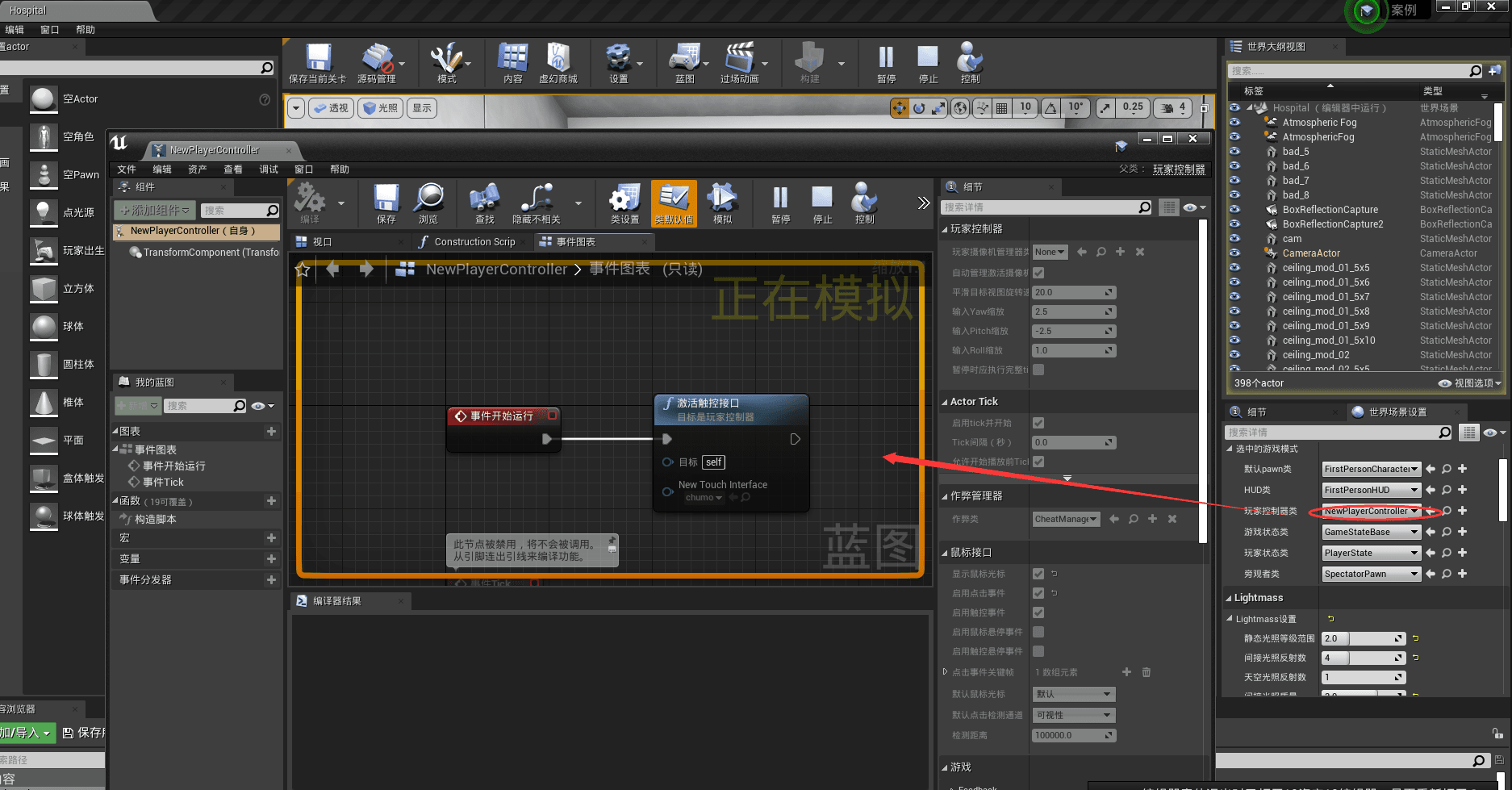Click Pause (暂停) in main editor toolbar
The height and width of the screenshot is (790, 1512).
(886, 63)
